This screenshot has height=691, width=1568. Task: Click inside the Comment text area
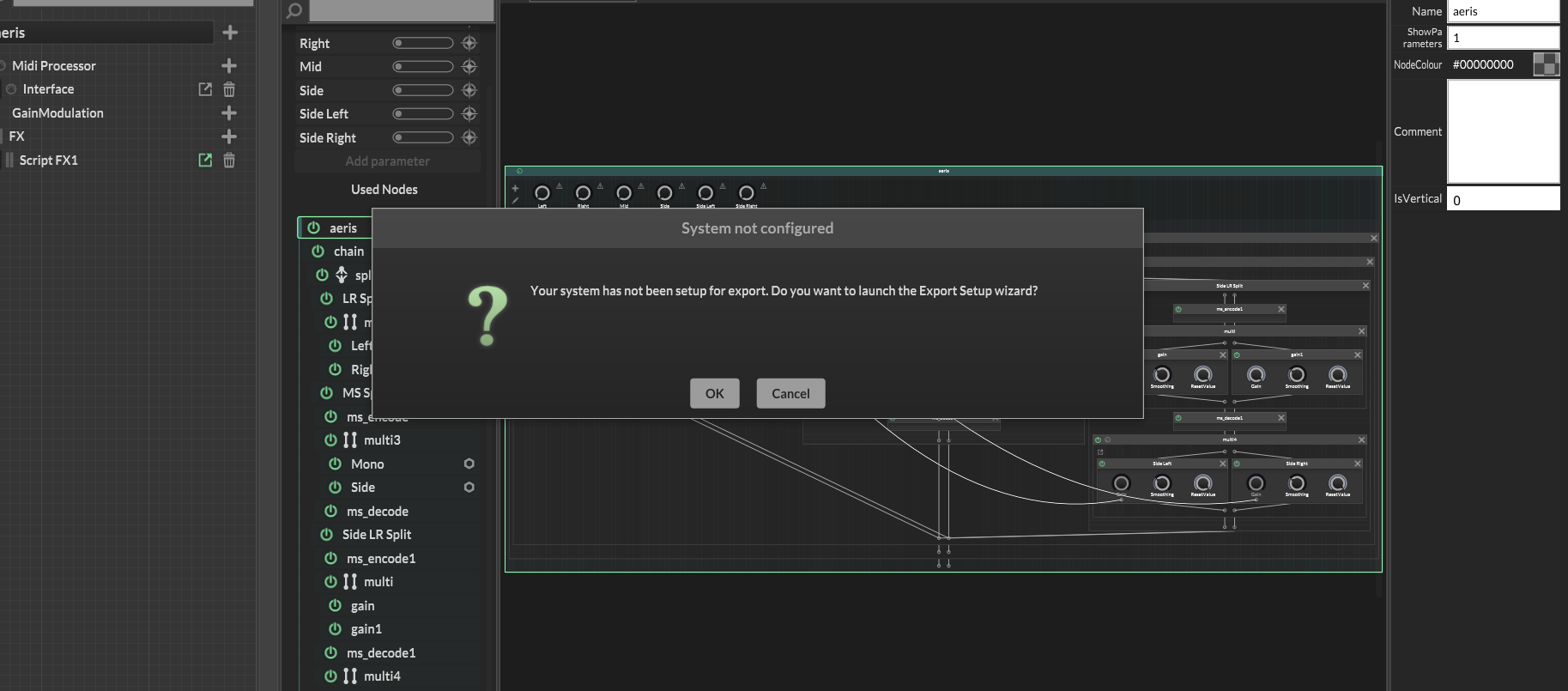tap(1503, 131)
